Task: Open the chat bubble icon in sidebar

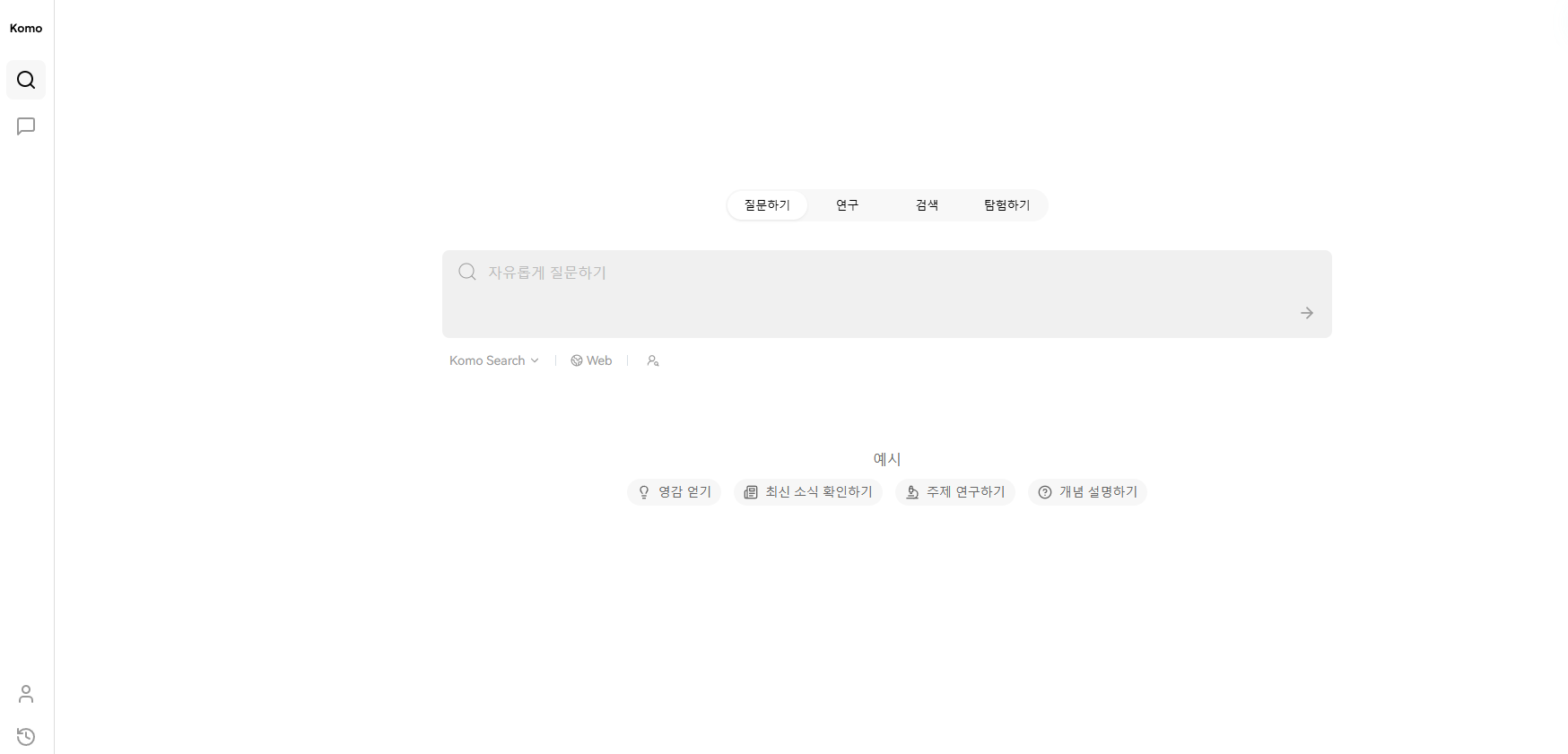Action: pos(26,126)
